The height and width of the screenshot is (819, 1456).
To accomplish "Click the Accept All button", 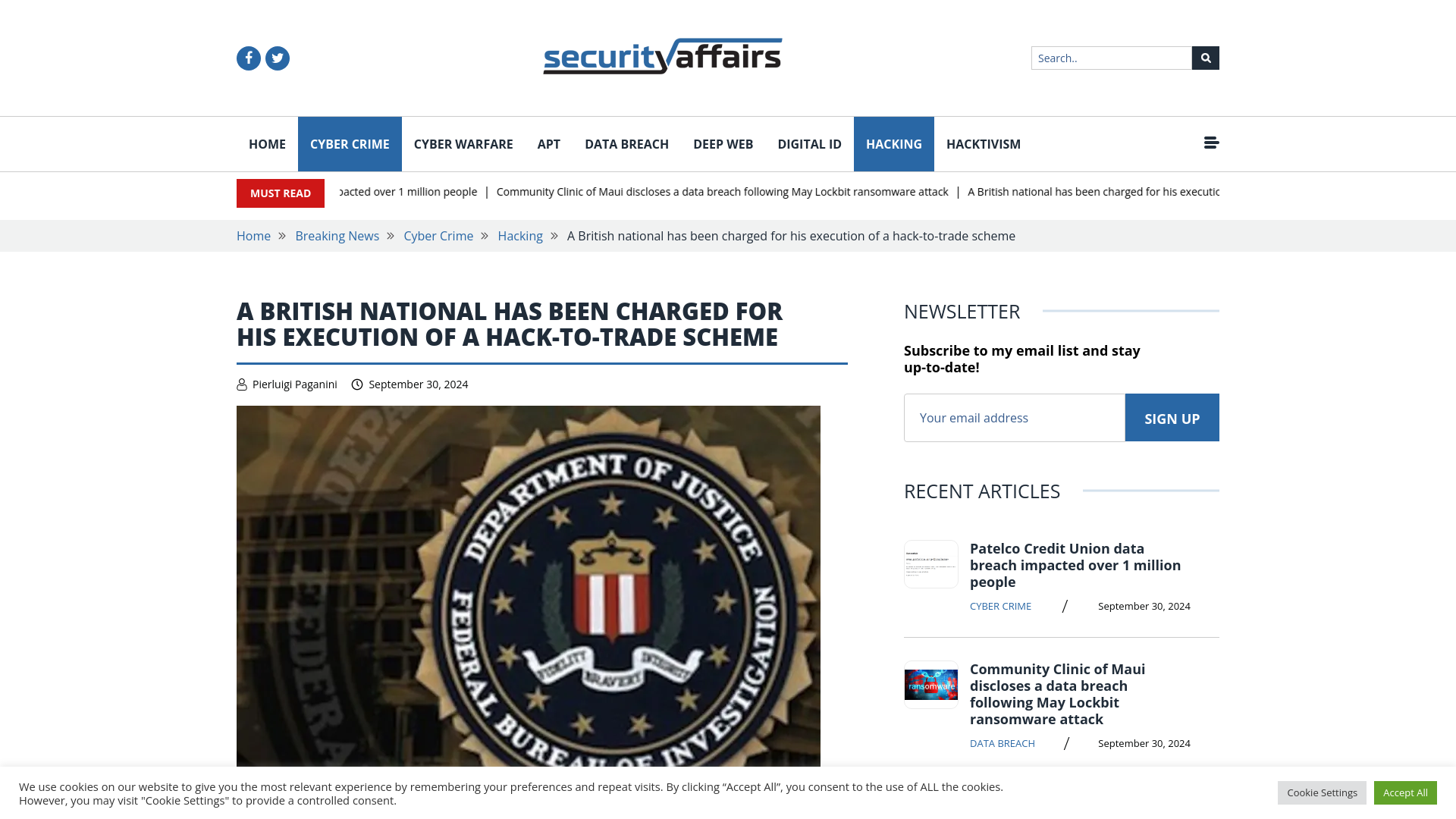I will coord(1405,792).
